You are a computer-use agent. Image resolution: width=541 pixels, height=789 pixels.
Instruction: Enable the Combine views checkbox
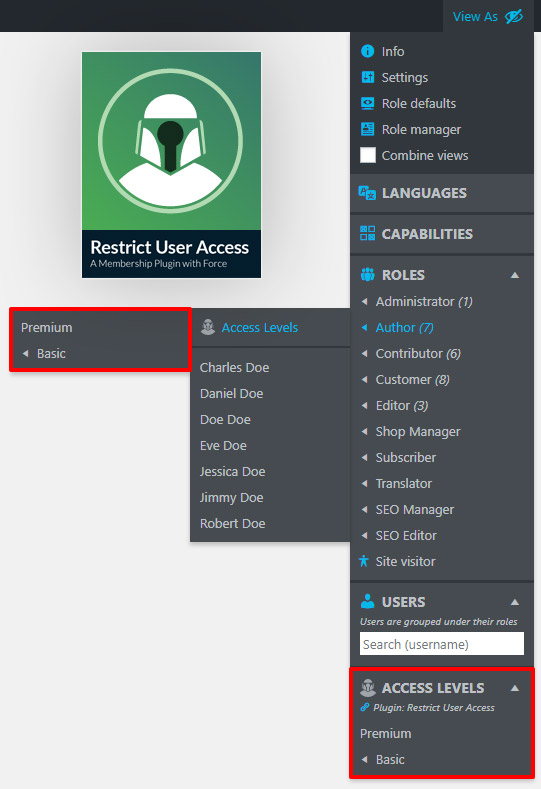[368, 155]
